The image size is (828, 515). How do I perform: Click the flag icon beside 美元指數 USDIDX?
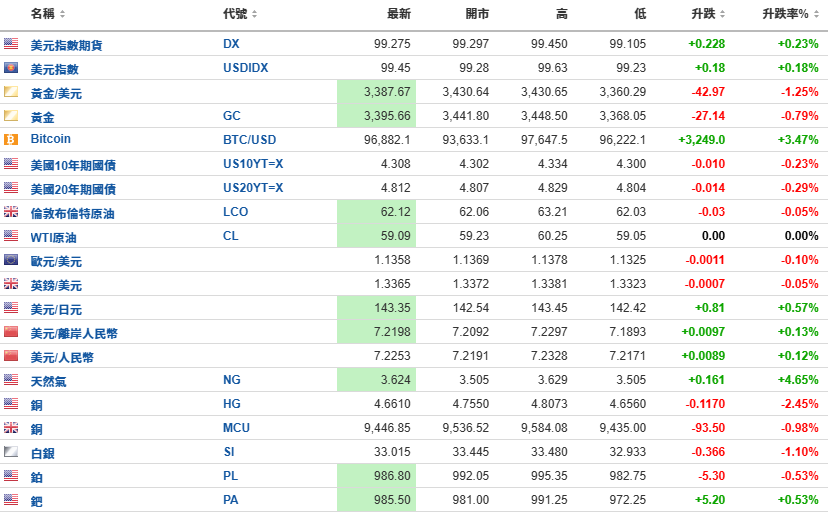[x=11, y=68]
